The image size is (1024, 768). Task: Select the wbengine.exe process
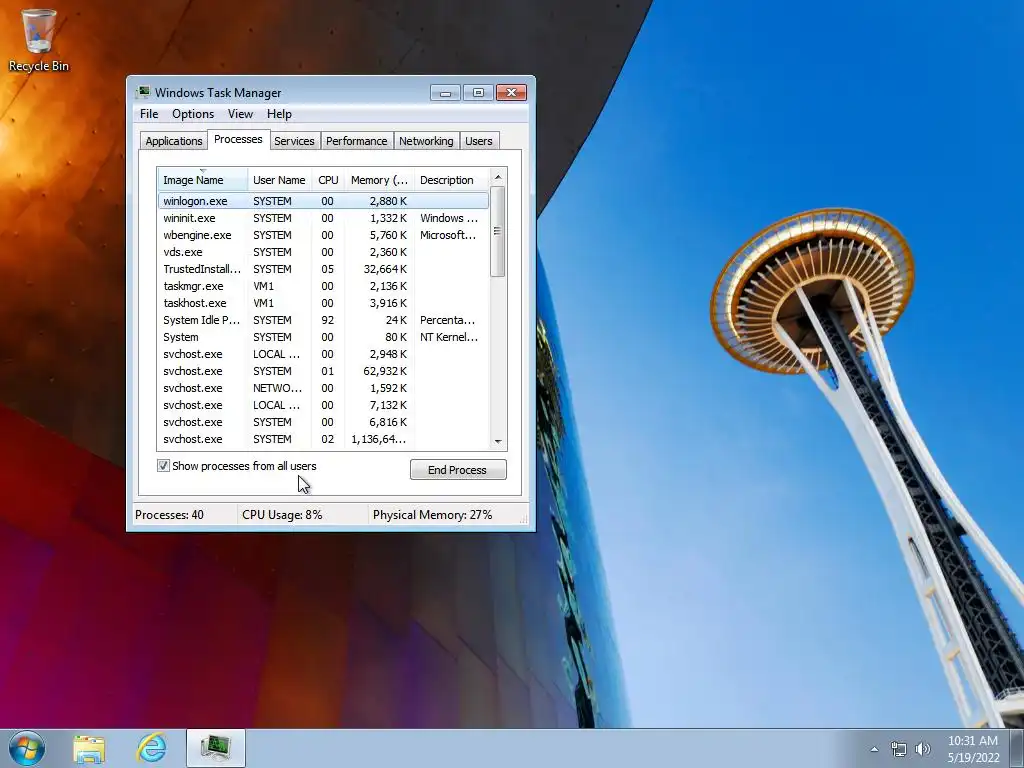[x=323, y=235]
